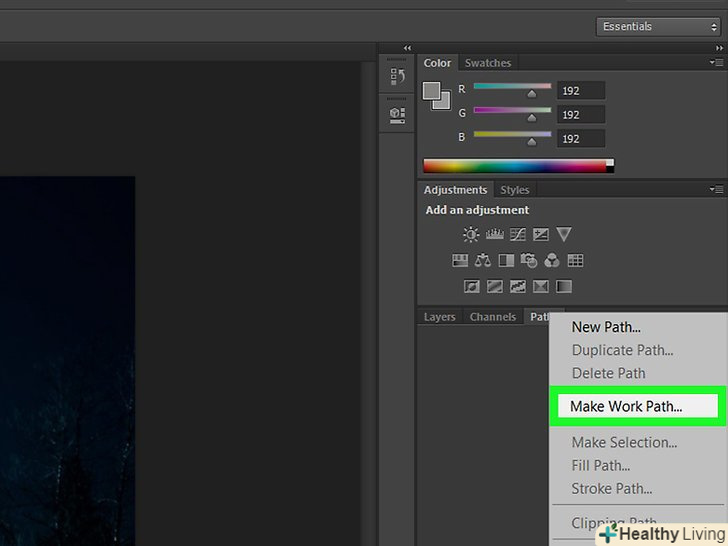Switch to the Swatches tab
This screenshot has width=728, height=546.
(487, 63)
